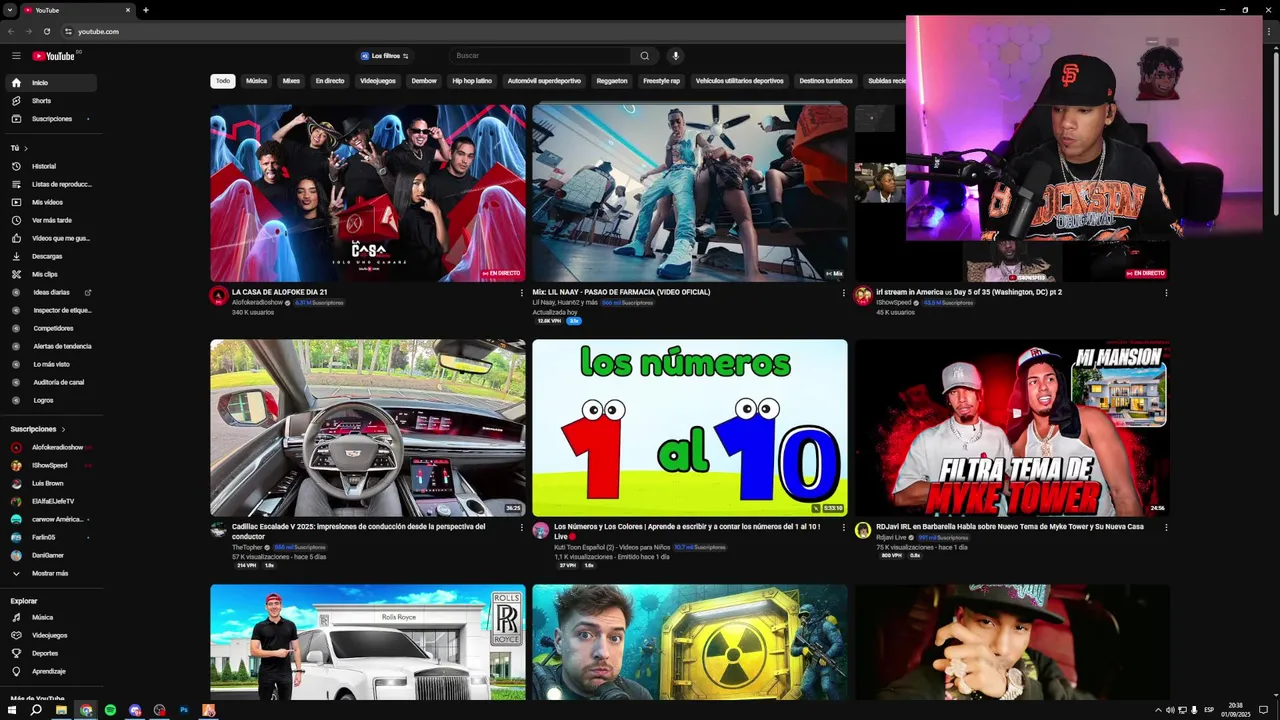The width and height of the screenshot is (1280, 720).
Task: Click the YouTube search input field
Action: click(x=540, y=56)
